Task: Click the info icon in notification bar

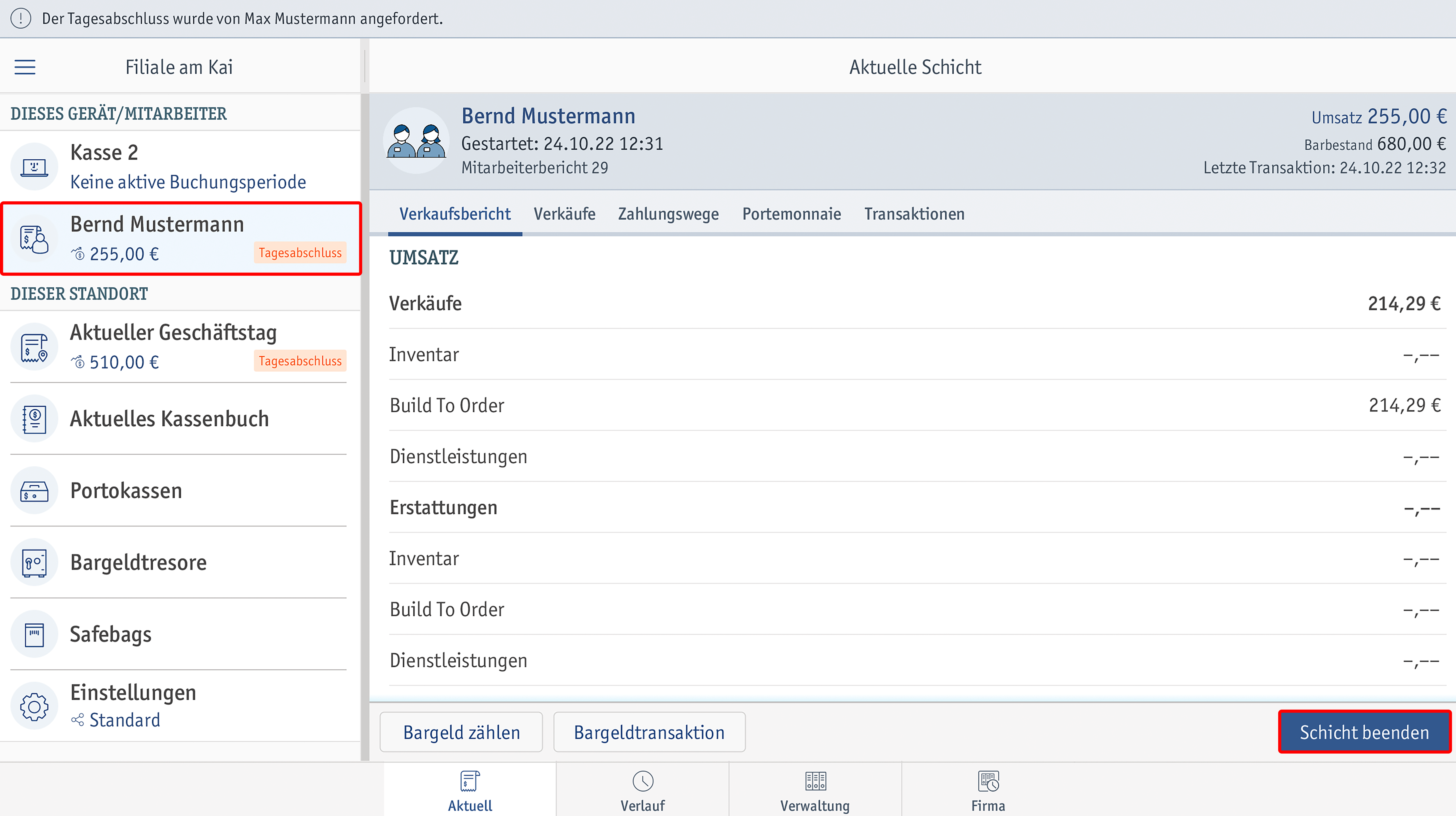Action: tap(21, 19)
